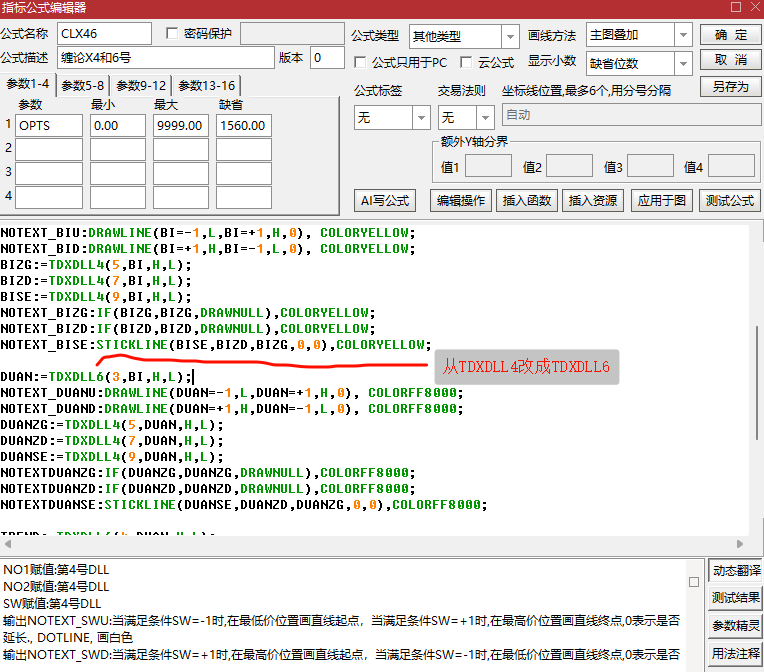Click the right scroll arrow of code editor
The height and width of the screenshot is (672, 764).
[740, 544]
